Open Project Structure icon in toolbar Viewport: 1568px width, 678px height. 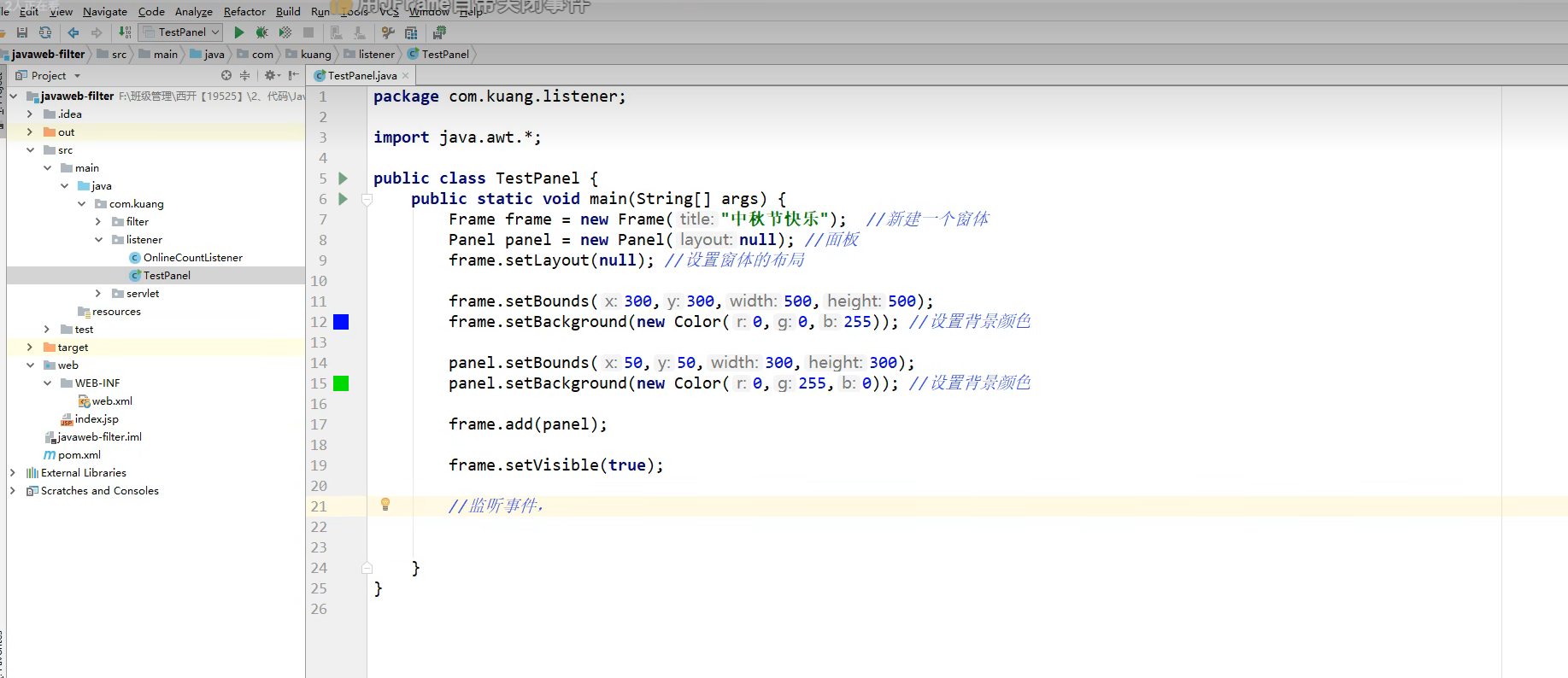pos(411,32)
